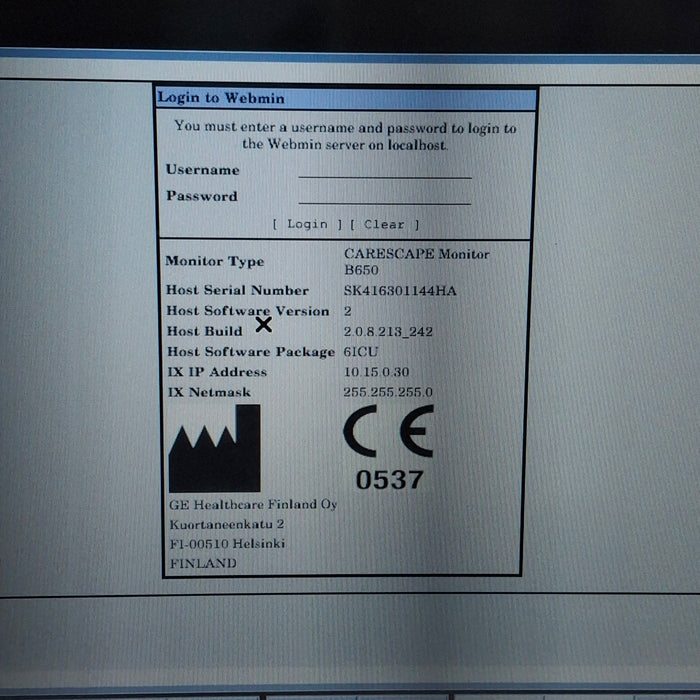
Task: Click "GE Healthcare Finland Oy" text
Action: click(253, 505)
